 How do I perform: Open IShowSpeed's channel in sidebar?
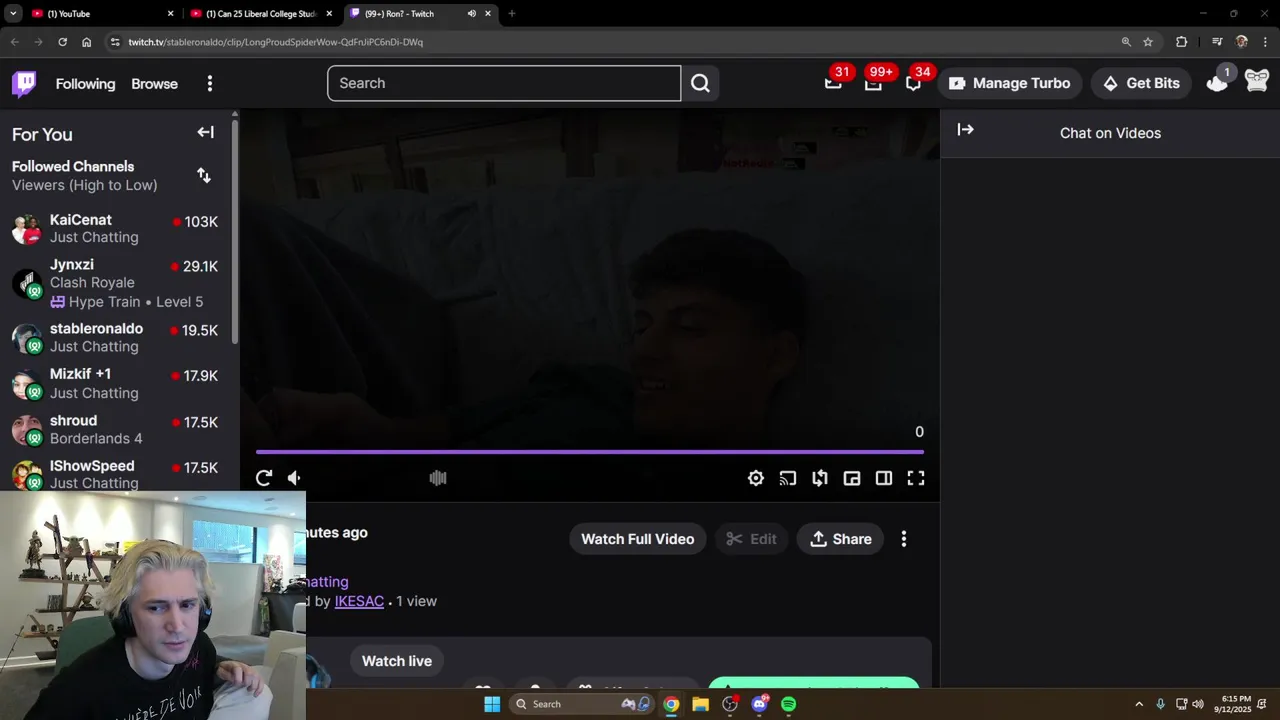pyautogui.click(x=116, y=474)
